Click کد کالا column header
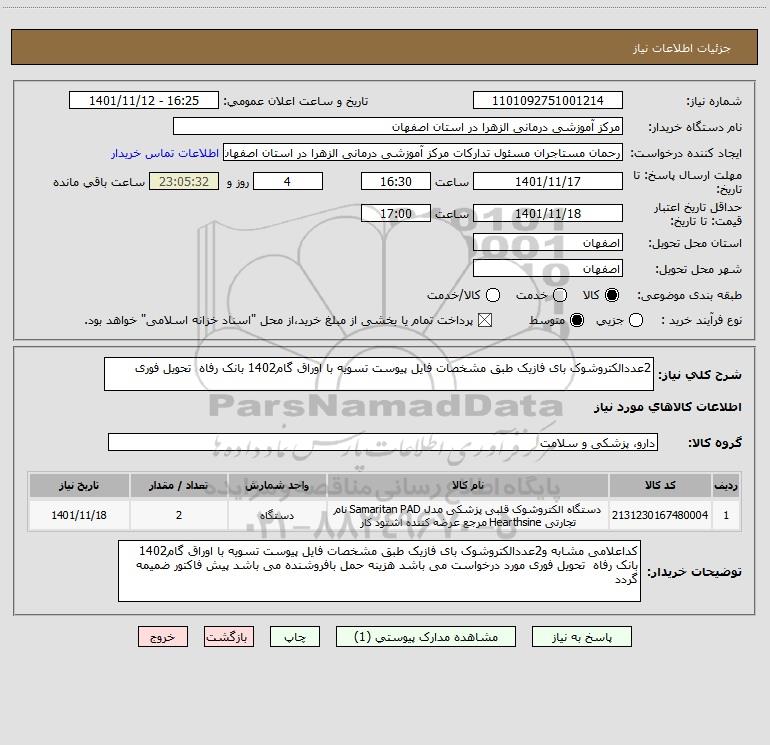This screenshot has width=770, height=745. [660, 485]
